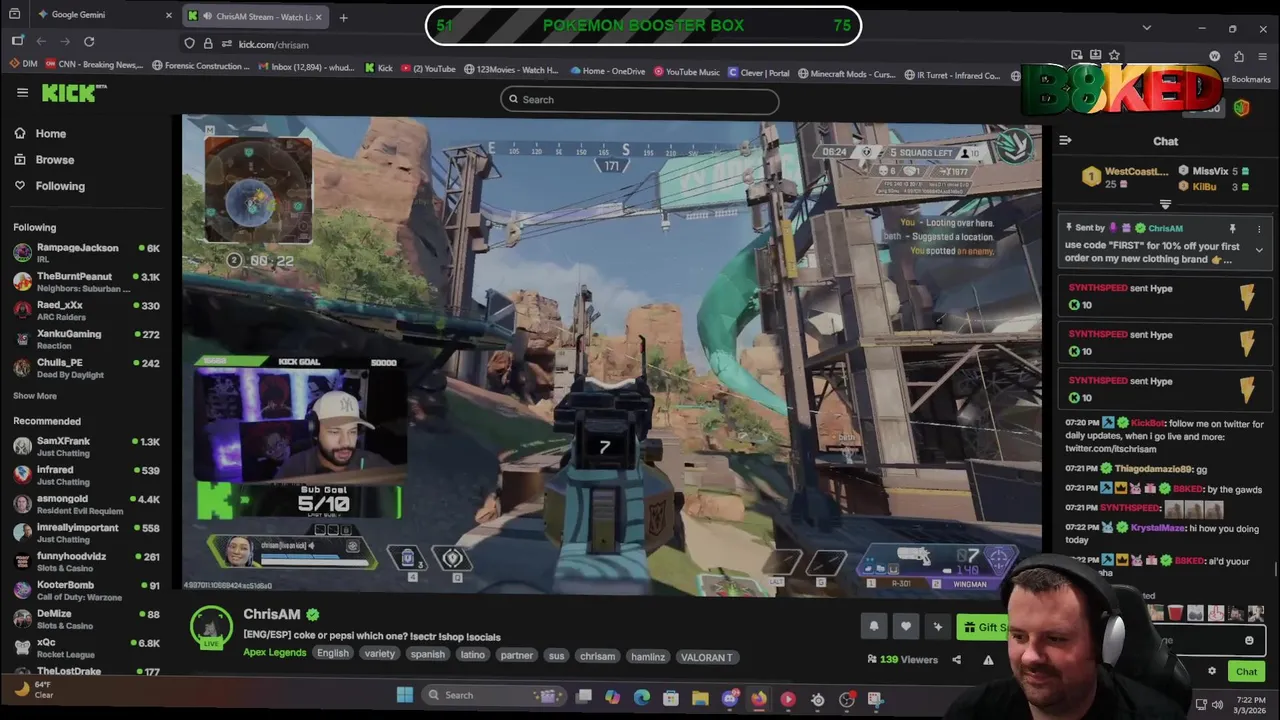Open the YouTube Music bookmark

(687, 72)
